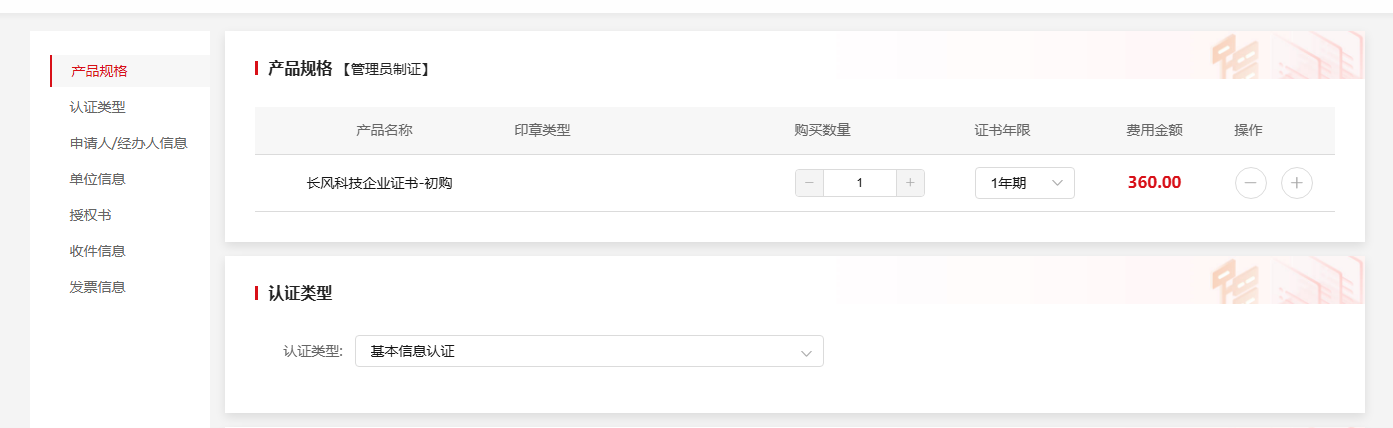Screen dimensions: 1393x428
Task: Click the 长风科技企业证书-初购 product name
Action: [x=379, y=183]
